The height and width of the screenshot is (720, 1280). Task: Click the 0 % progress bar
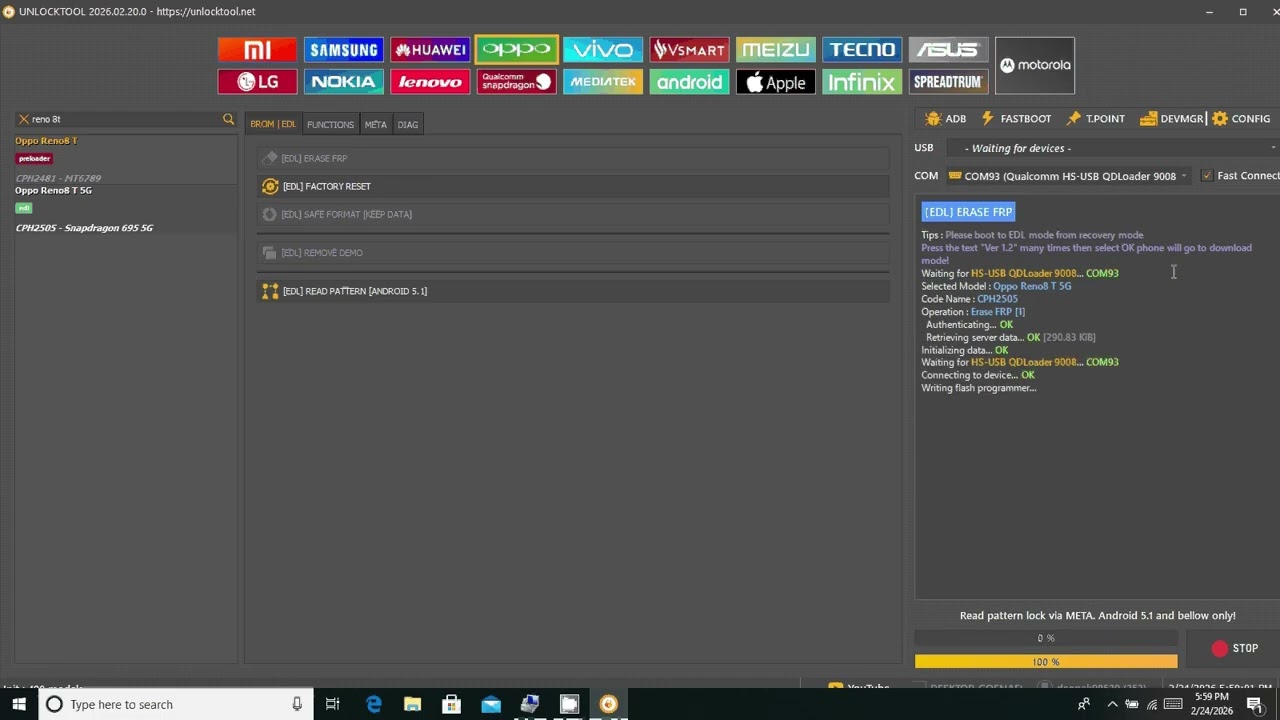click(1046, 638)
